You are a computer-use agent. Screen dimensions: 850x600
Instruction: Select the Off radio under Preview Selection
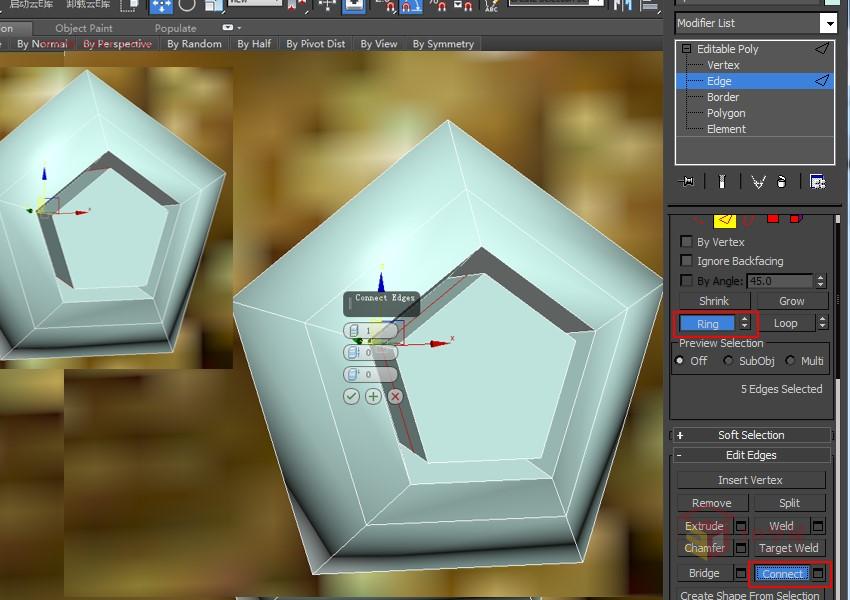click(x=680, y=361)
